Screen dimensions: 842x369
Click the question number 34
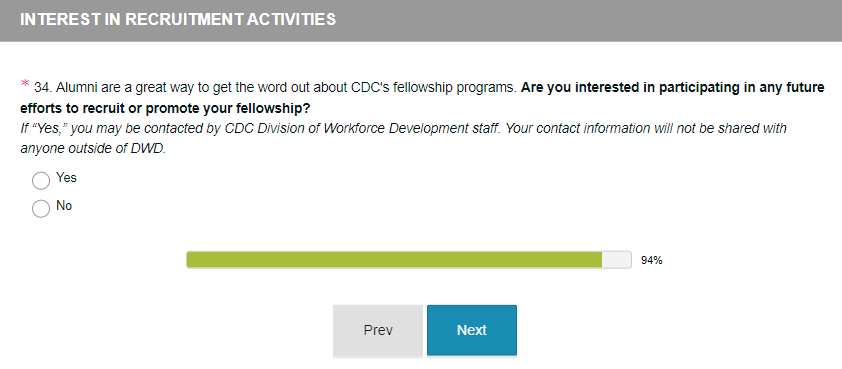tap(42, 88)
